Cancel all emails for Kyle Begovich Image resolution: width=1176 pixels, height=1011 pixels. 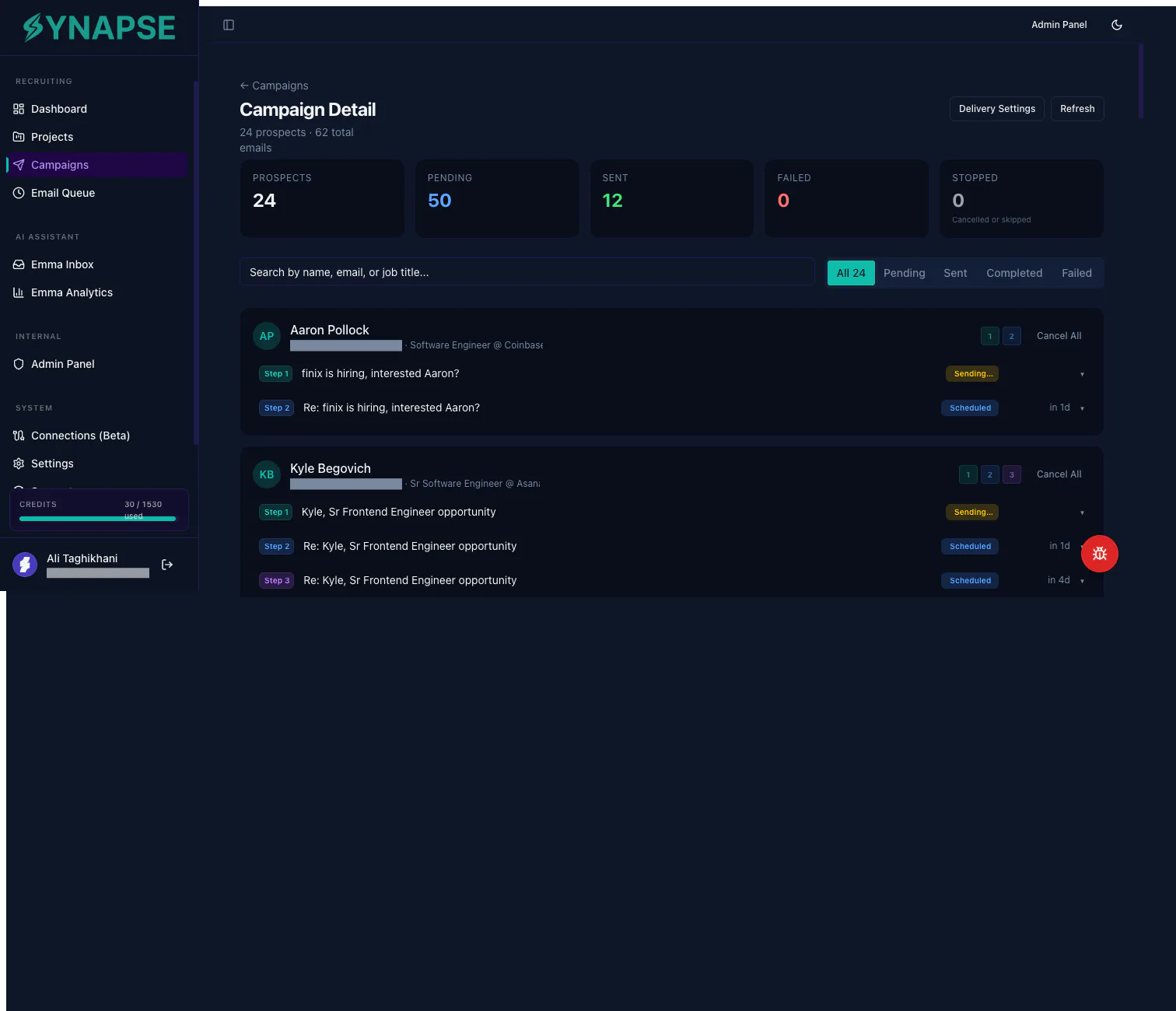pyautogui.click(x=1059, y=474)
